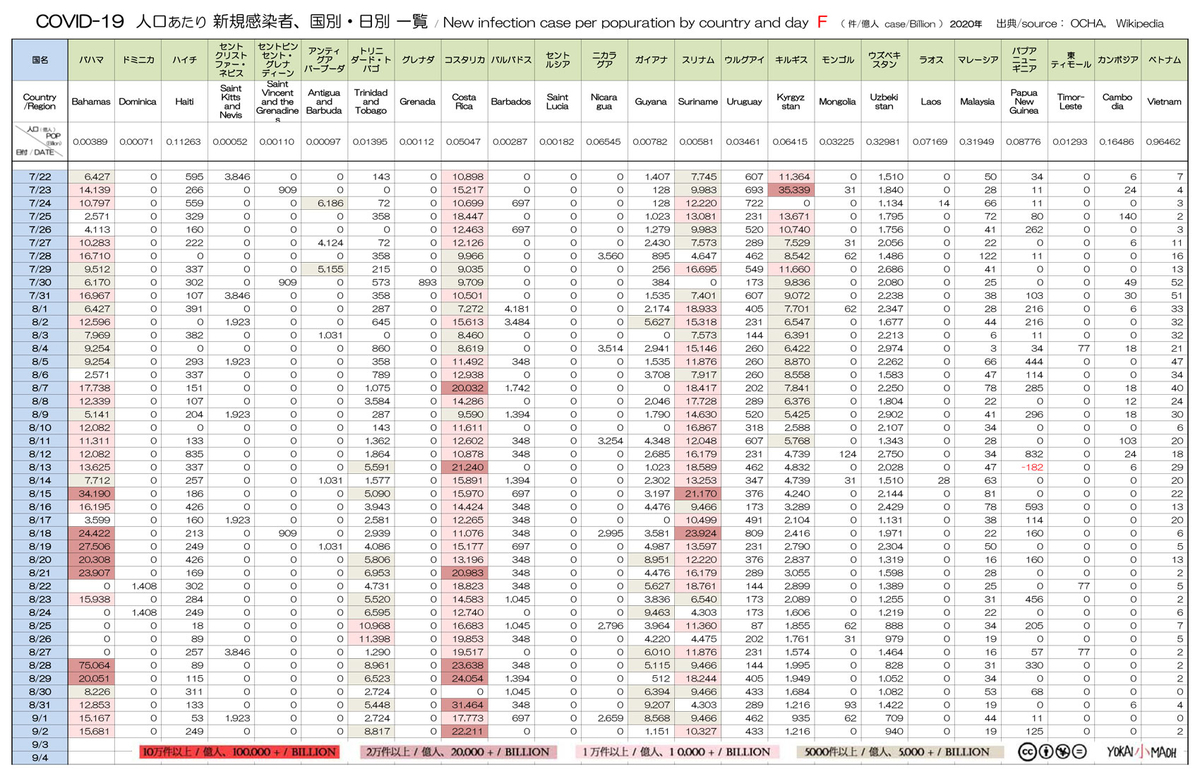Click population value 0.11263
This screenshot has width=1200, height=772.
184,142
